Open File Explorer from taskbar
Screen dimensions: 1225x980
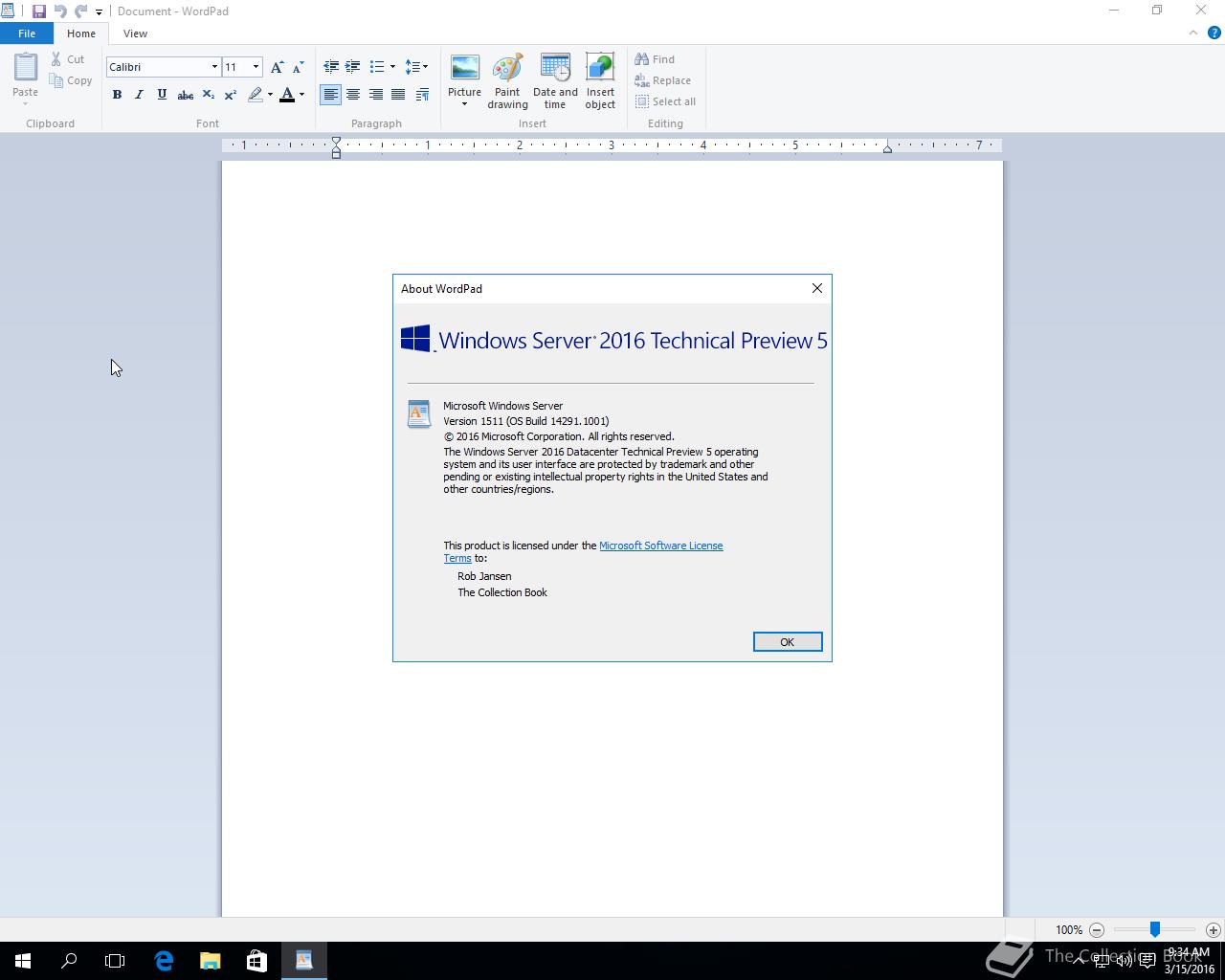[211, 961]
